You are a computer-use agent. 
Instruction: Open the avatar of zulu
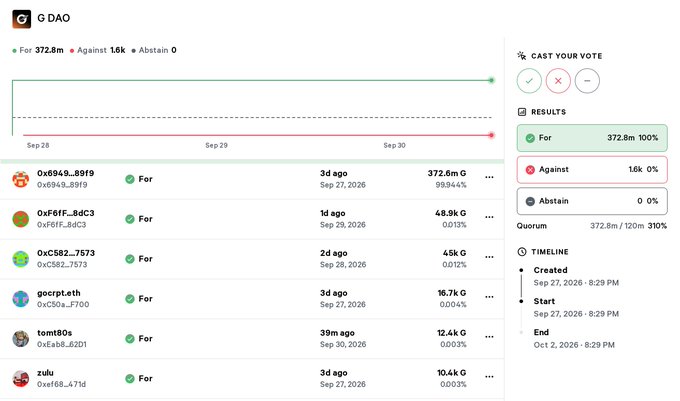pos(20,378)
